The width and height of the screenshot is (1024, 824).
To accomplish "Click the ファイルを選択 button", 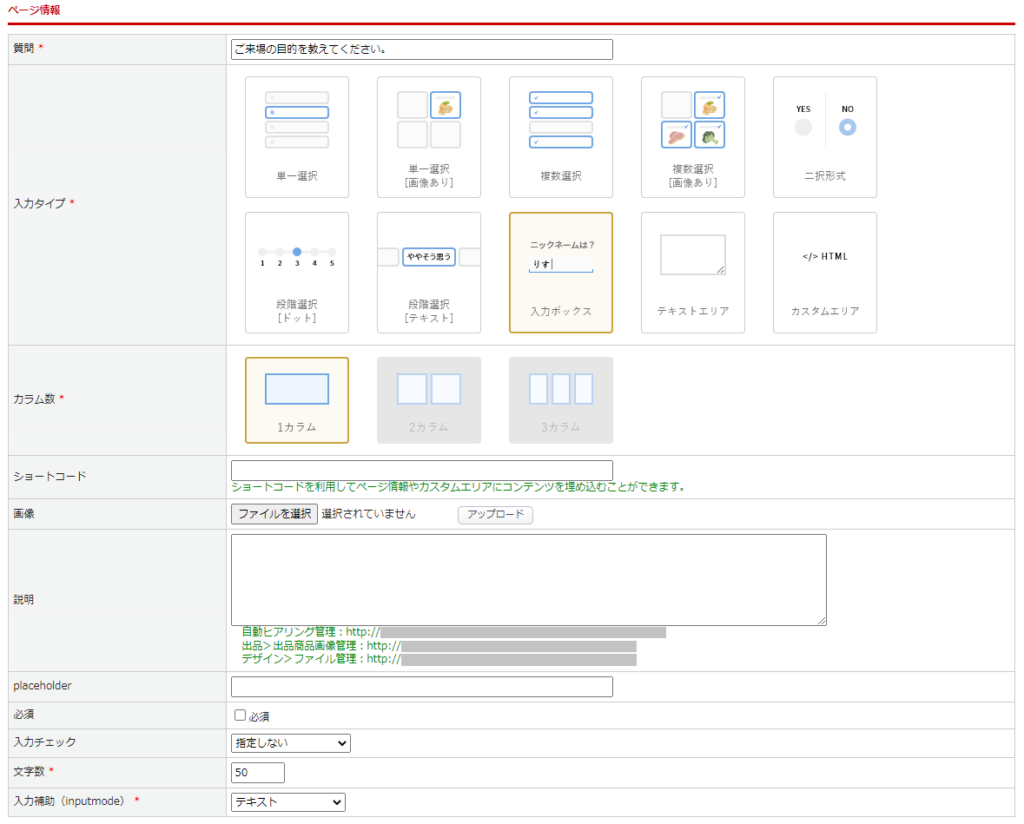I will [274, 514].
